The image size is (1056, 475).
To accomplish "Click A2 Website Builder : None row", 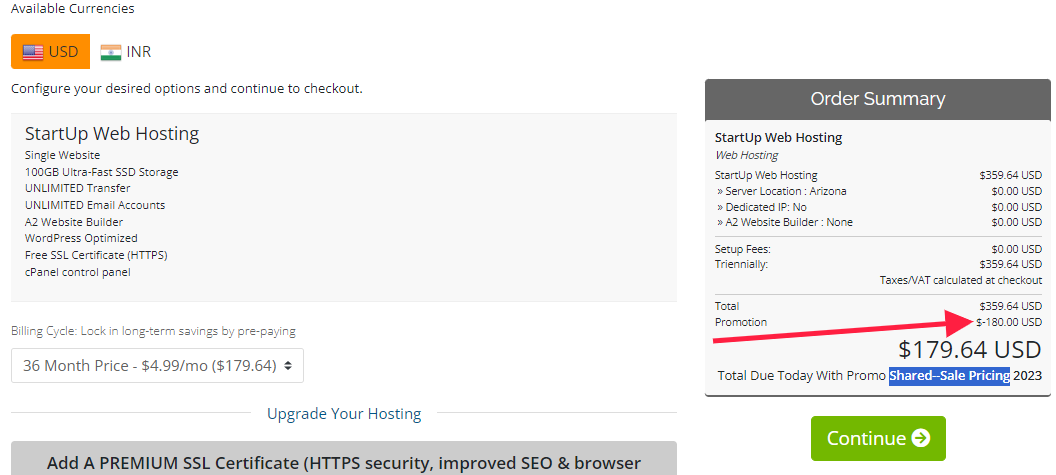I will (x=878, y=222).
